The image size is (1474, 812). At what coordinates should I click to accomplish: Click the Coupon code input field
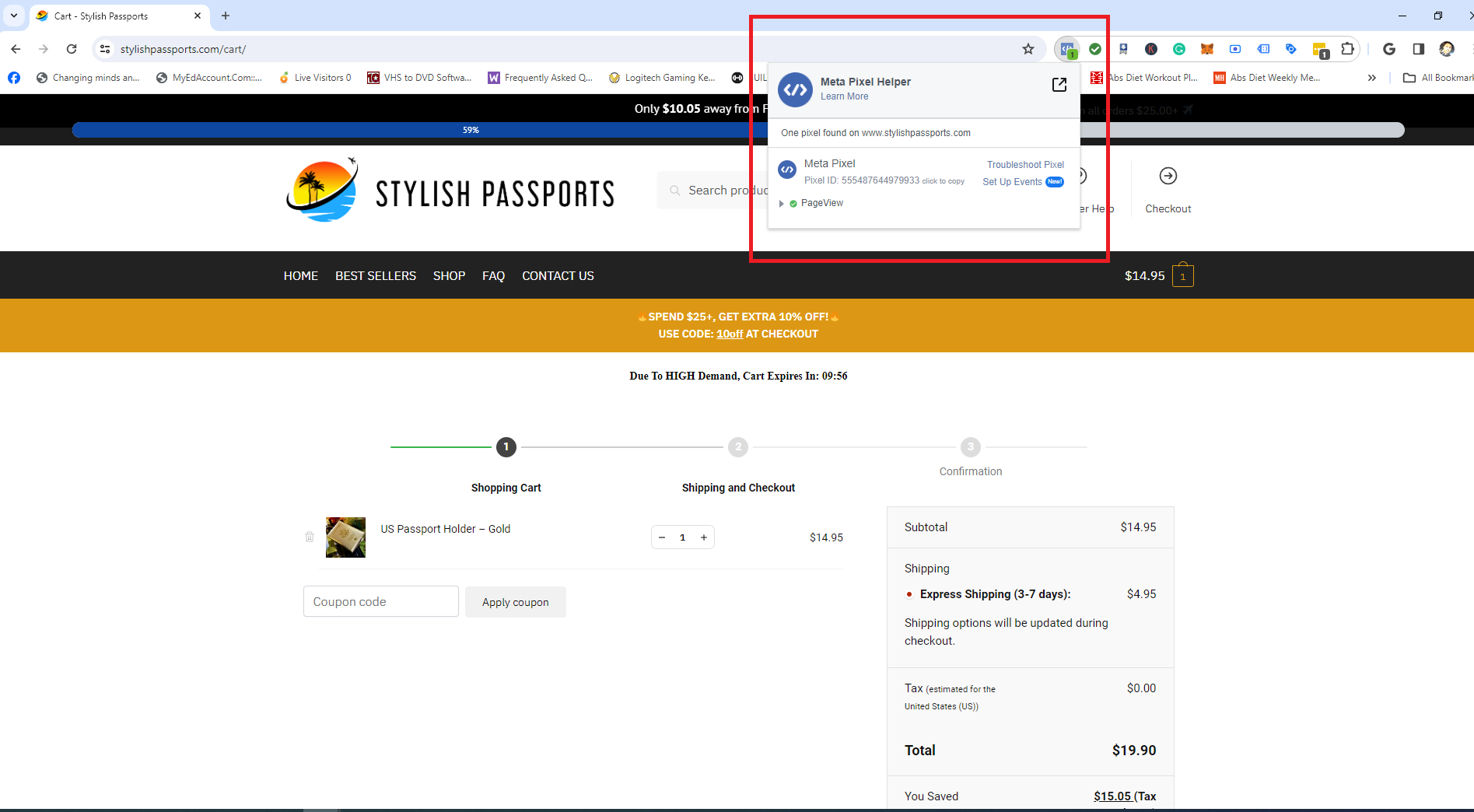pyautogui.click(x=381, y=601)
